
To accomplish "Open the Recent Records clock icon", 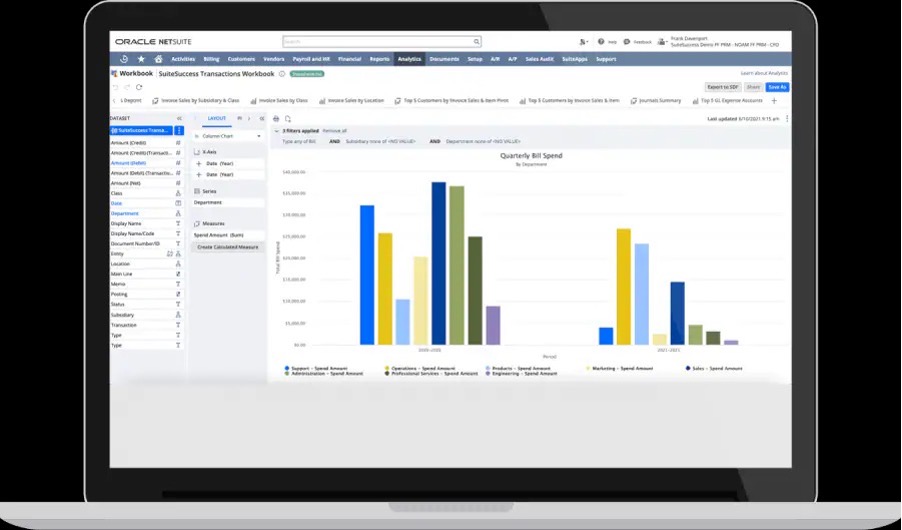I will coord(124,59).
